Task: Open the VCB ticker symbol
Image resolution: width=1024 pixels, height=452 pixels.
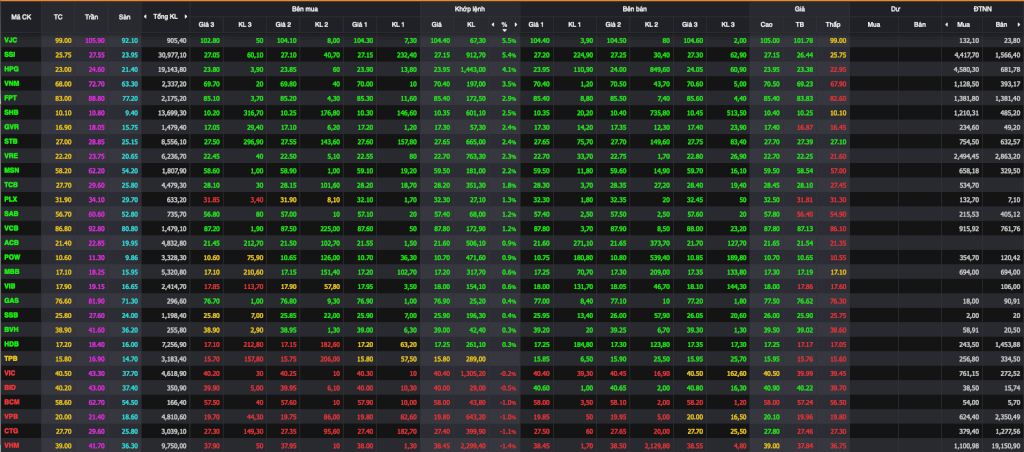Action: [x=11, y=227]
